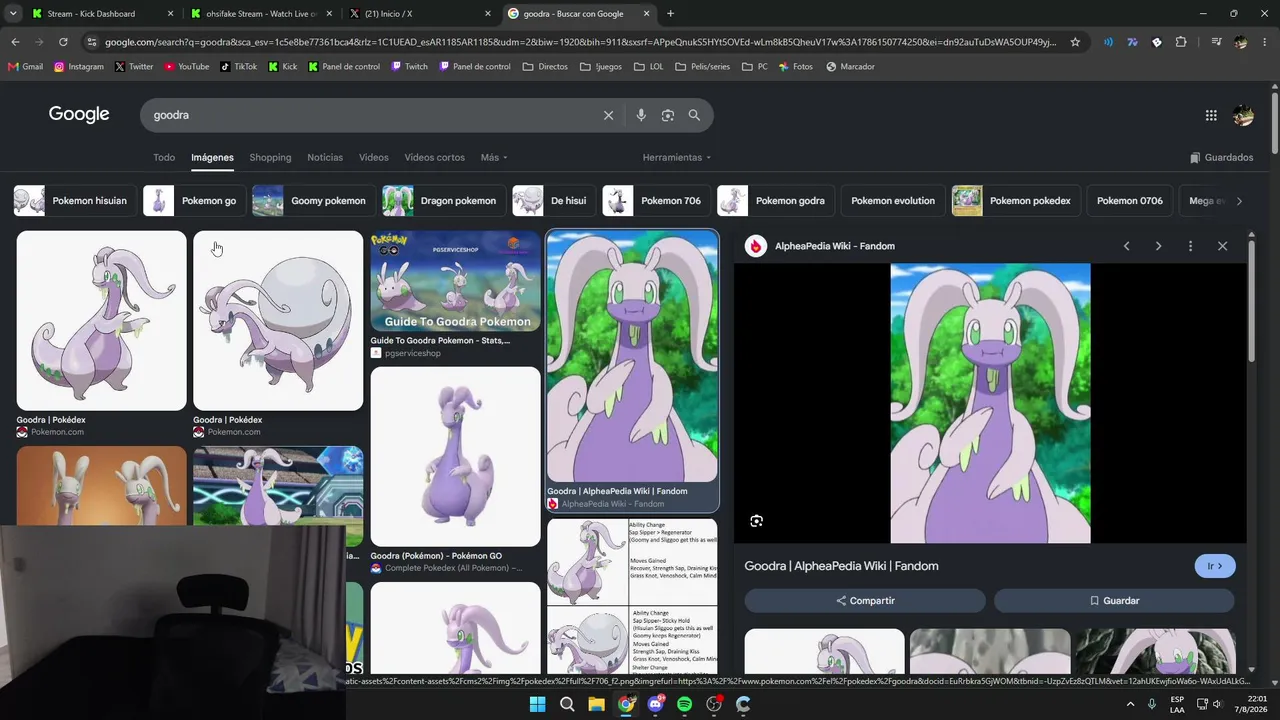Expand the Herramientas tools menu

(x=677, y=158)
